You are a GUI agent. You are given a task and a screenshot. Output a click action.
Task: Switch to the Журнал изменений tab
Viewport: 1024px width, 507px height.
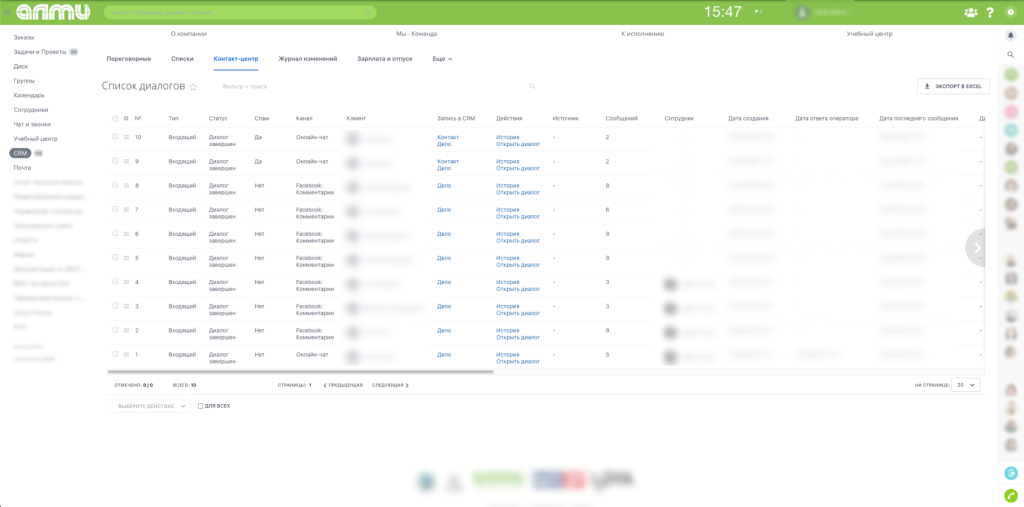point(308,59)
